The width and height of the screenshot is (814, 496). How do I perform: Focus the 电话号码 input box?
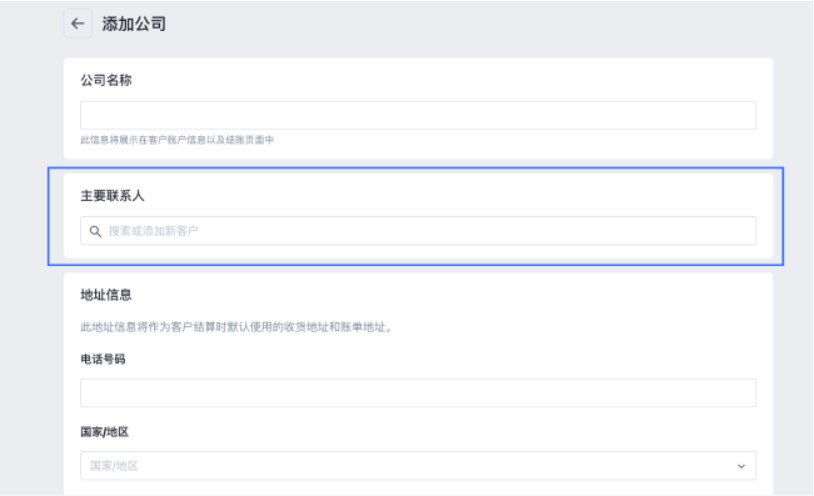tap(418, 393)
